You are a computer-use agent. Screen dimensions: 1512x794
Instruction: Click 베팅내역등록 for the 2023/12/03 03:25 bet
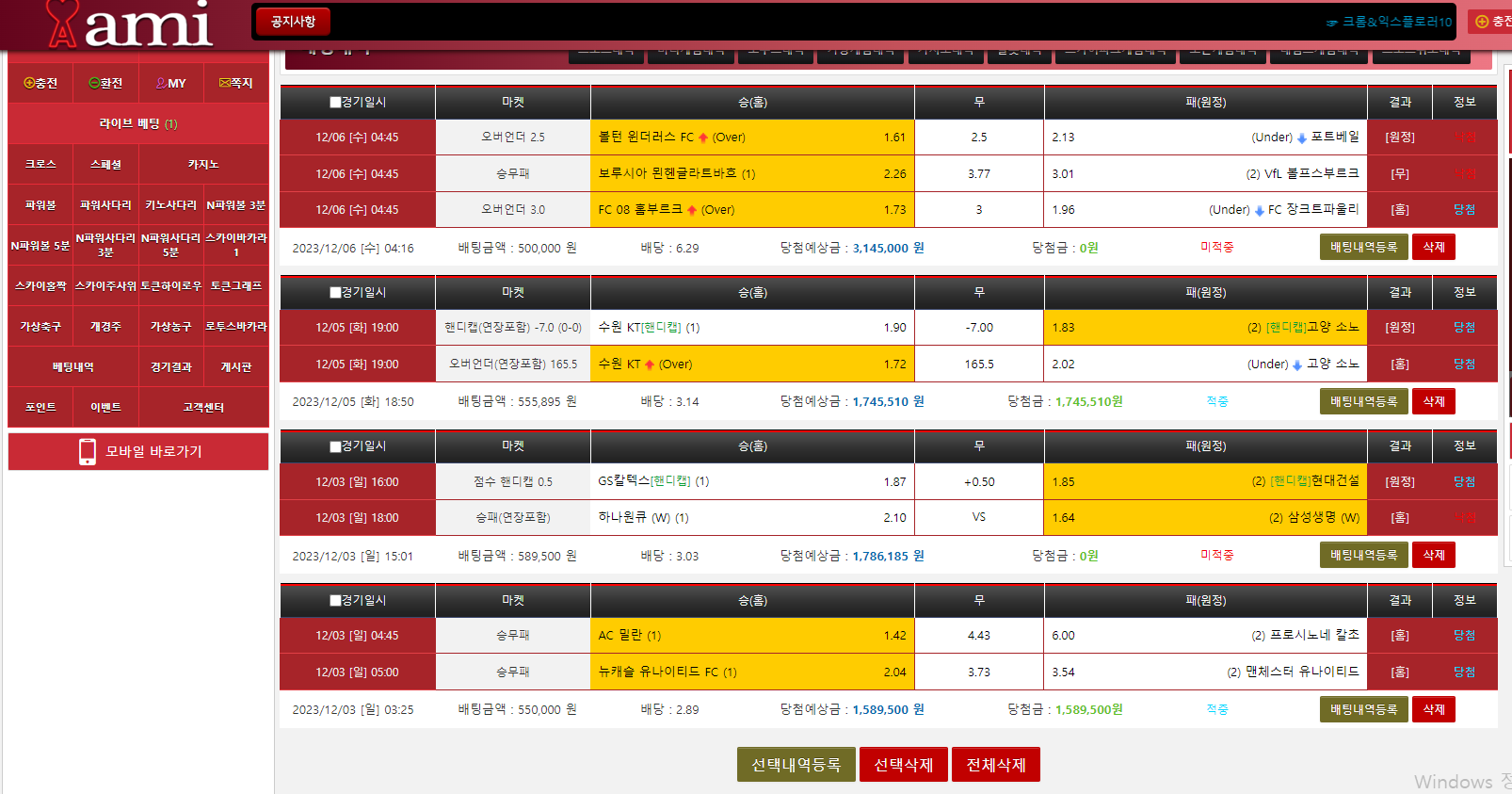tap(1363, 709)
